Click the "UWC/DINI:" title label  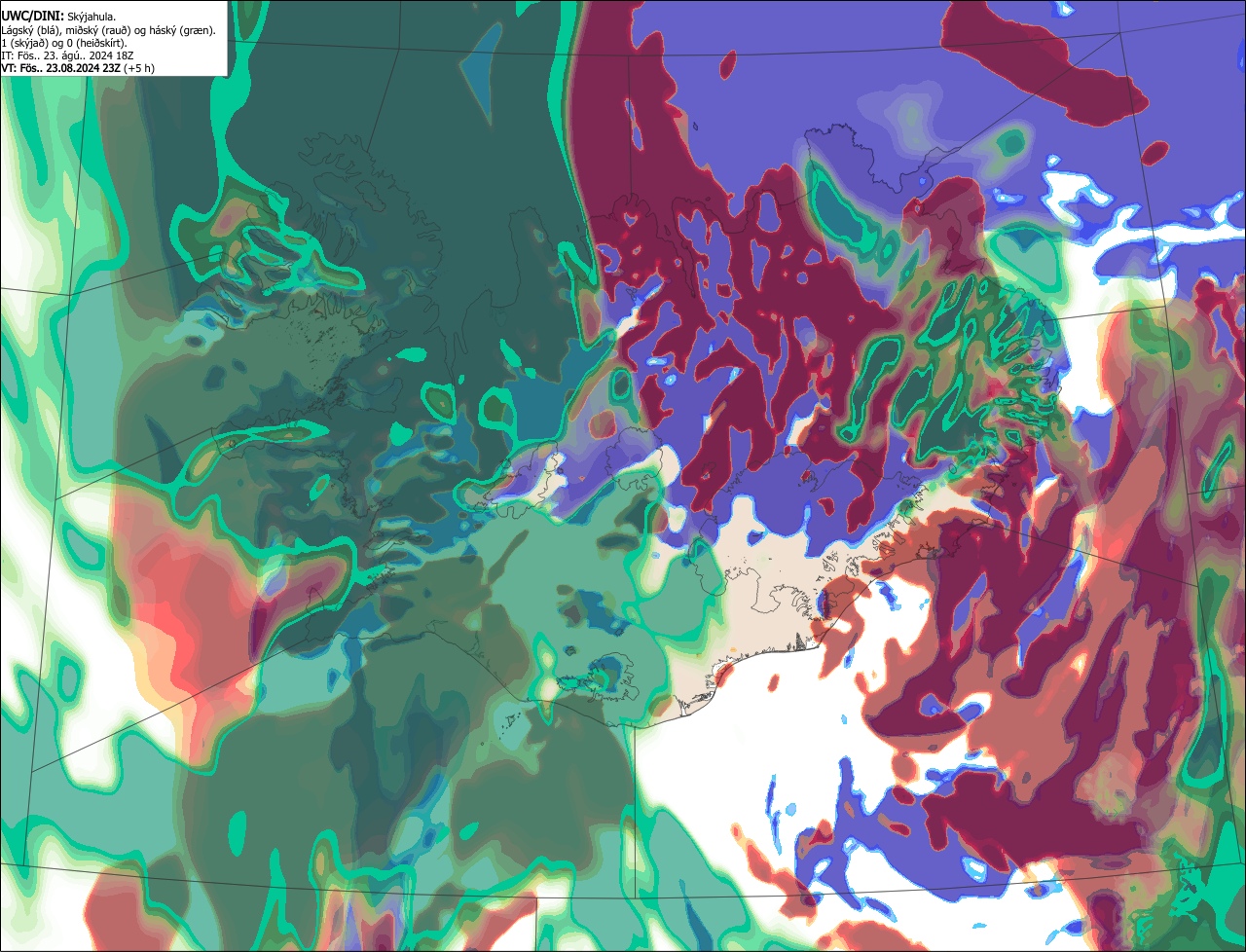(x=33, y=16)
